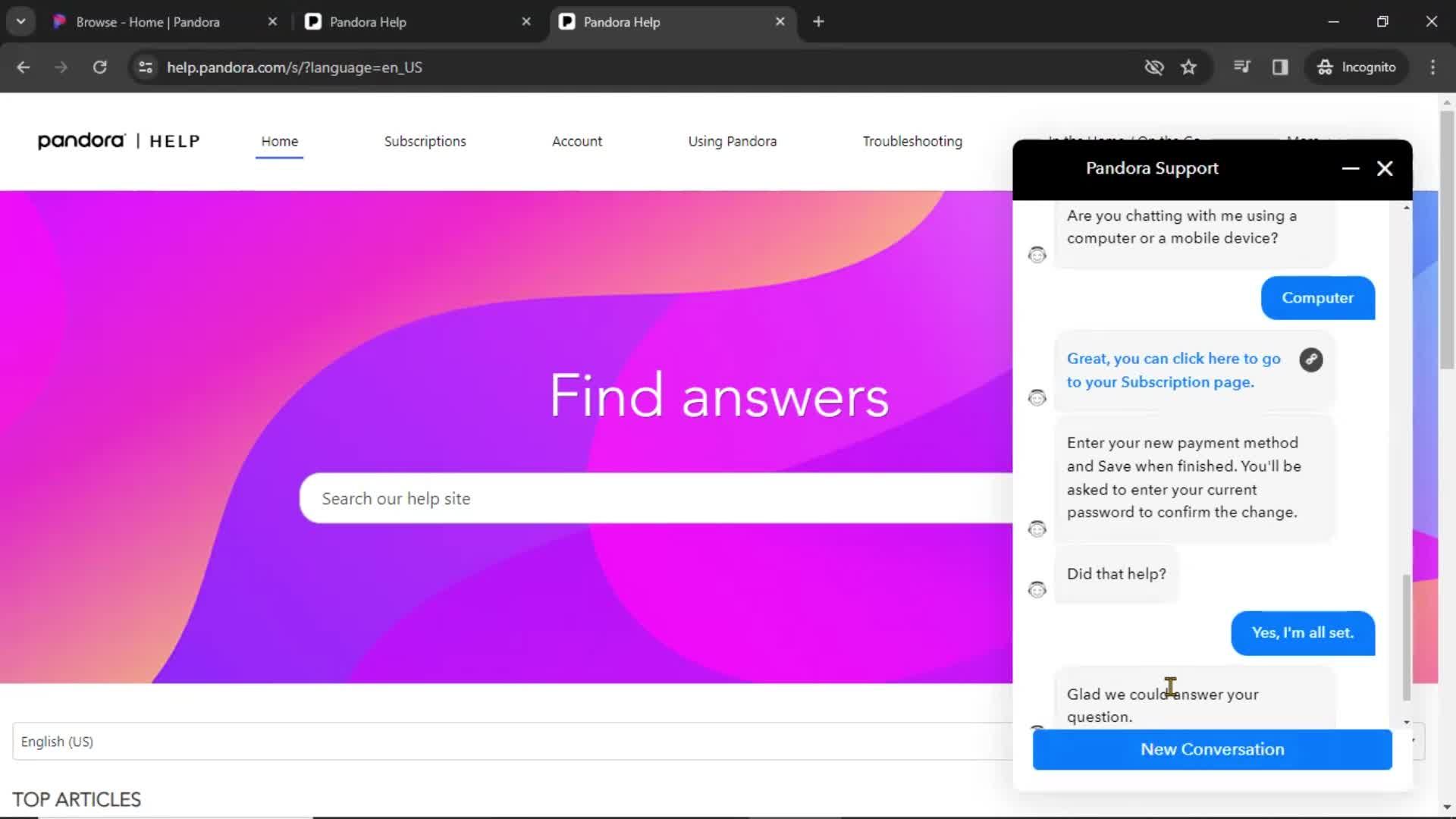
Task: Click the browser back arrow
Action: coord(23,67)
